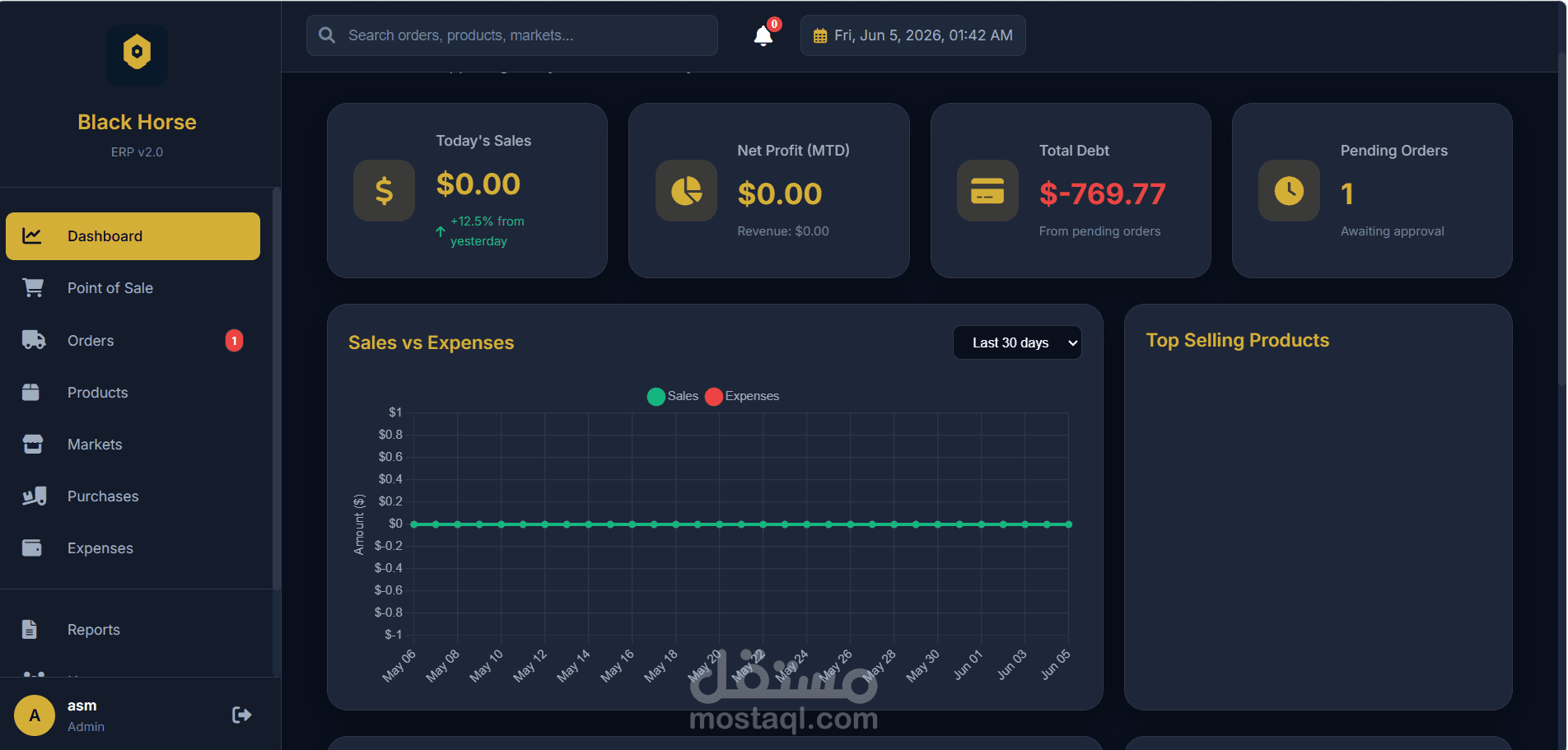Click the Pending Orders count 1
The width and height of the screenshot is (1568, 750).
1347,193
